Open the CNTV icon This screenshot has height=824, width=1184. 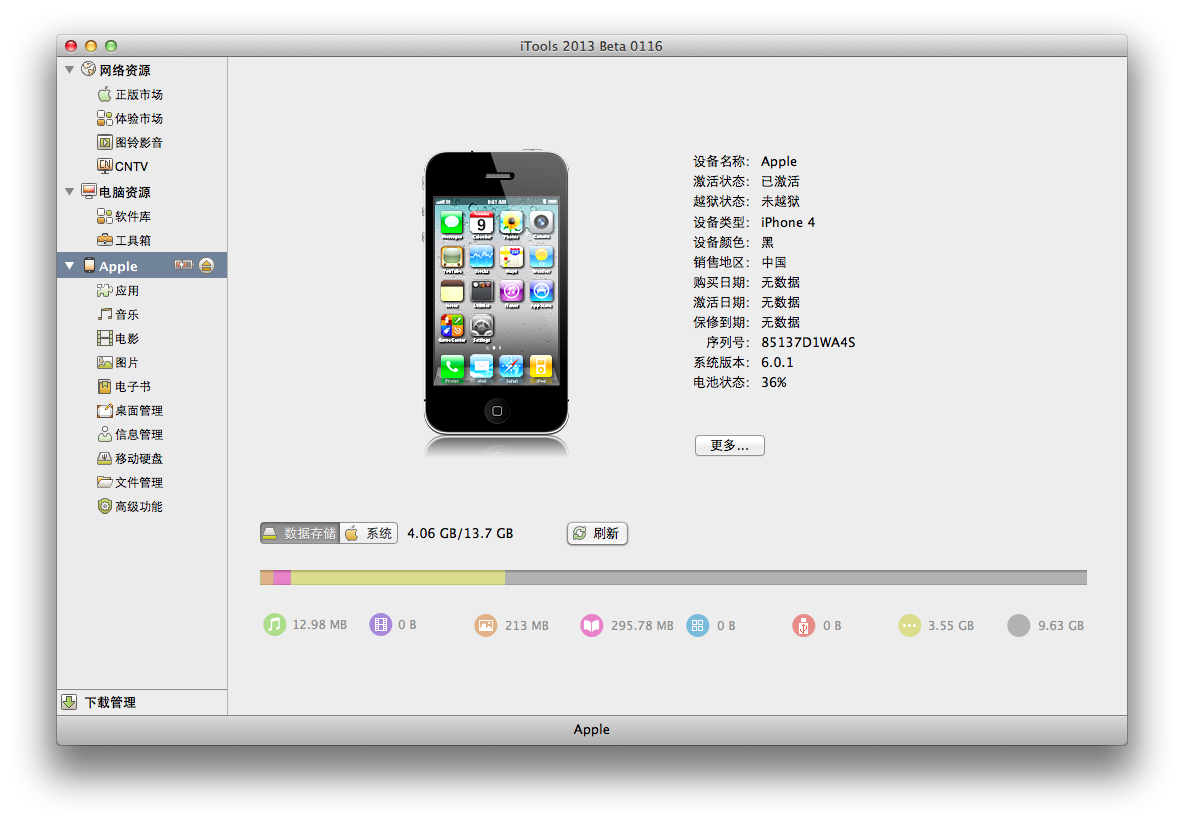click(x=104, y=166)
